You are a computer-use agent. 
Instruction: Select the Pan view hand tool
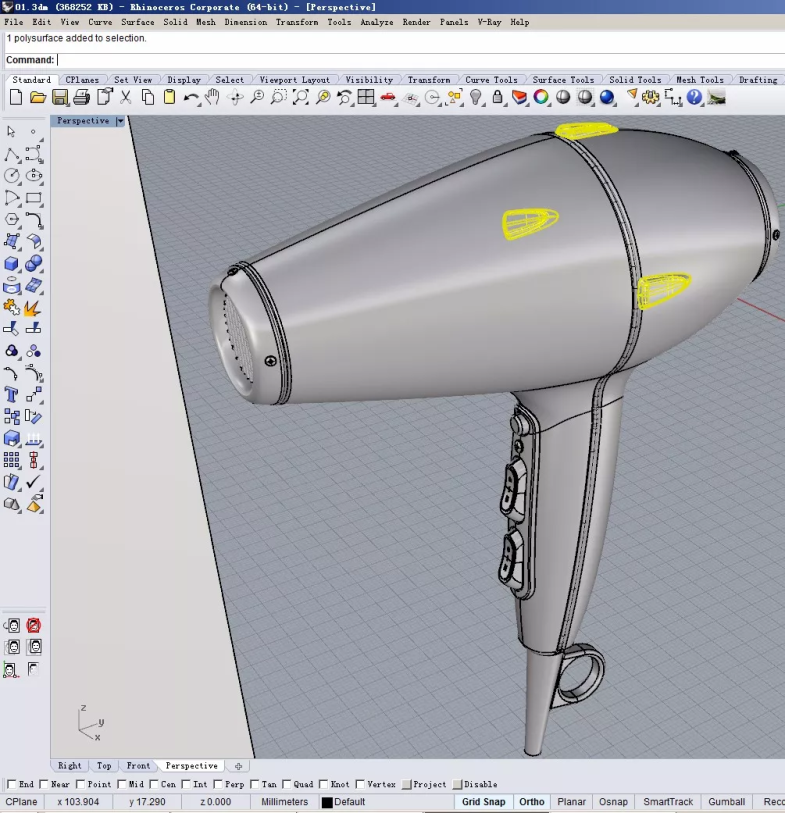213,97
